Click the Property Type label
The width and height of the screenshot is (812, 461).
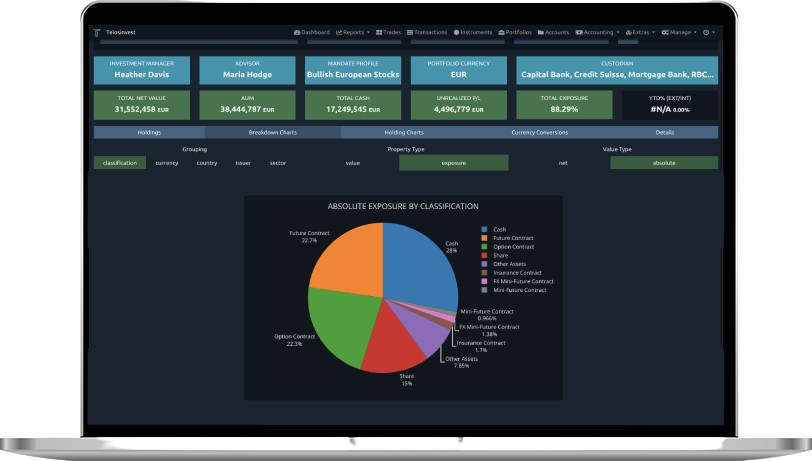(x=406, y=149)
